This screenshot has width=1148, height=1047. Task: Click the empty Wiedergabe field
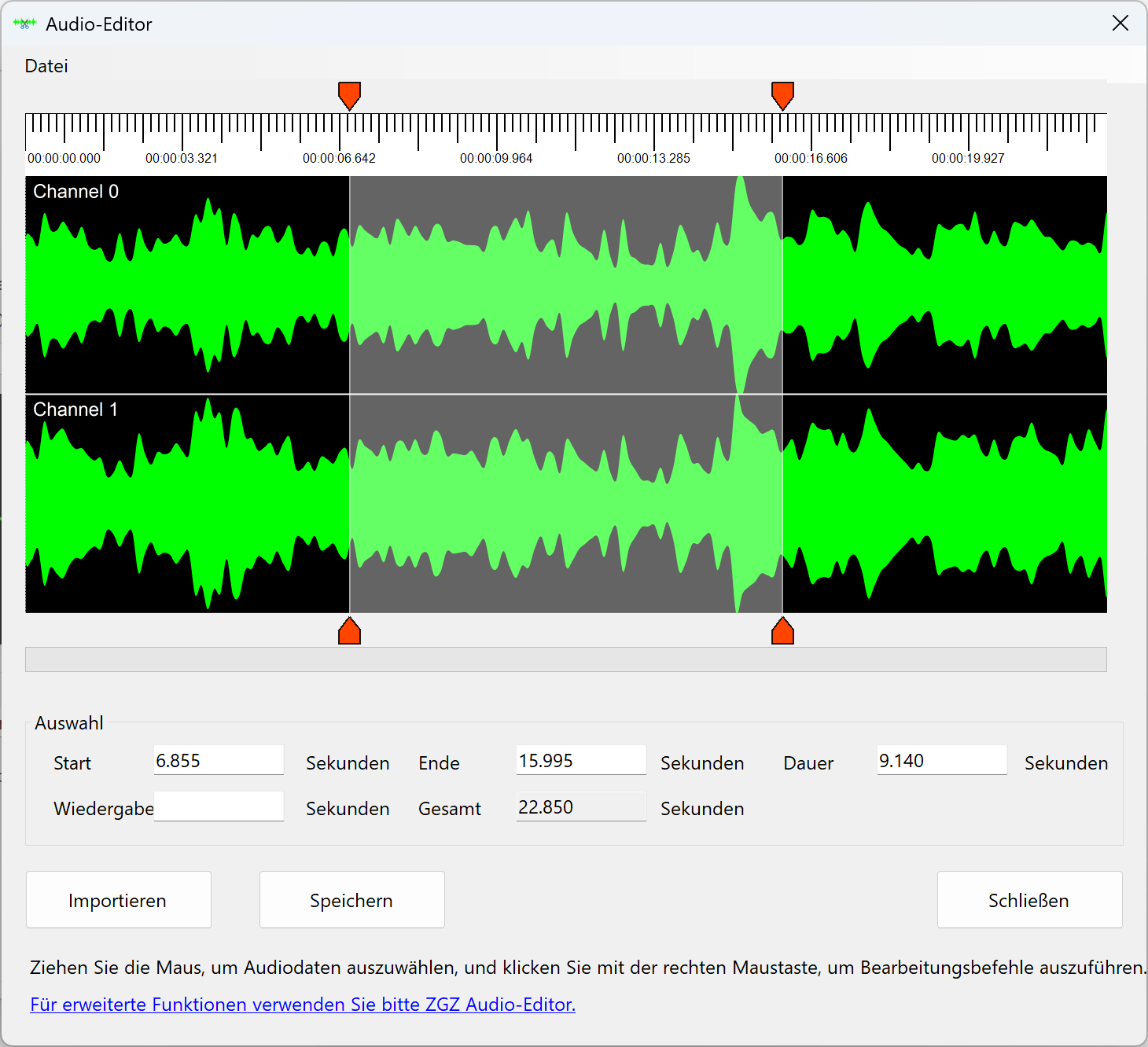(x=219, y=806)
